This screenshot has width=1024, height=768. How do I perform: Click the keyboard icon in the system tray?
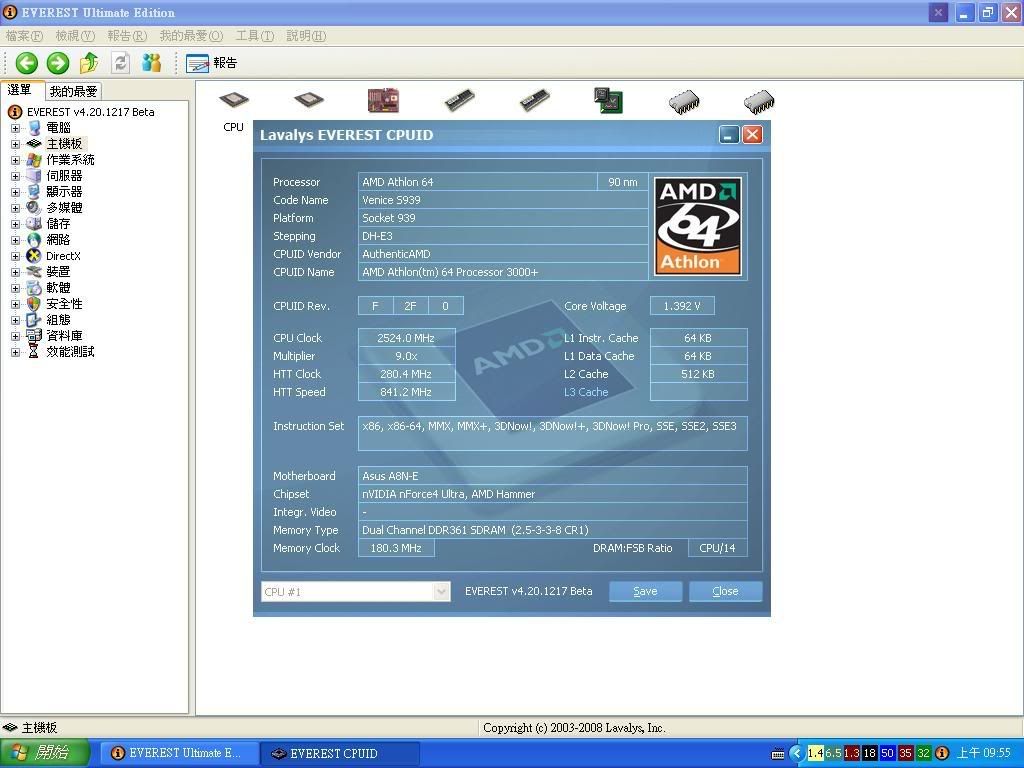pos(777,754)
